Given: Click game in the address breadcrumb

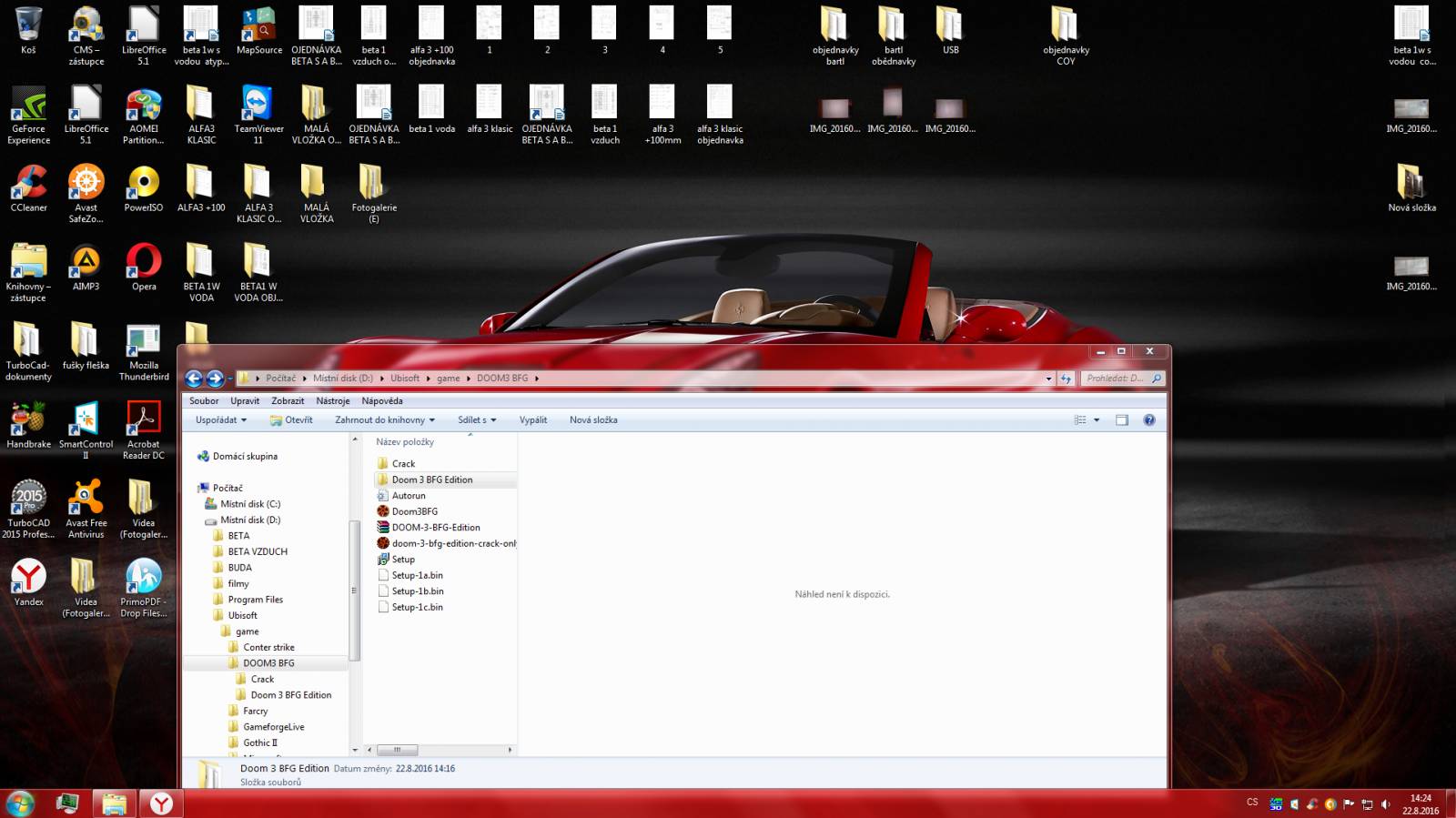Looking at the screenshot, I should point(449,379).
